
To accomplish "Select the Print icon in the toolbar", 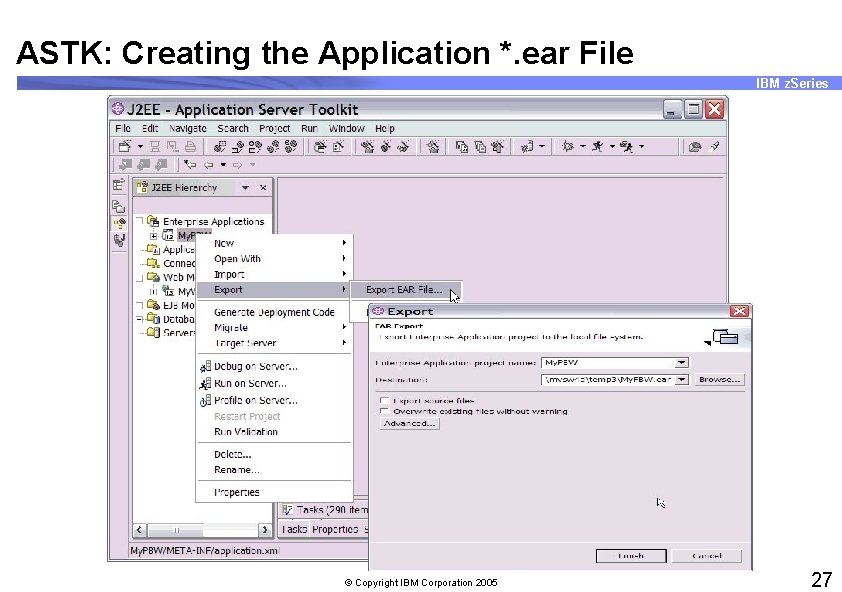I will [190, 146].
